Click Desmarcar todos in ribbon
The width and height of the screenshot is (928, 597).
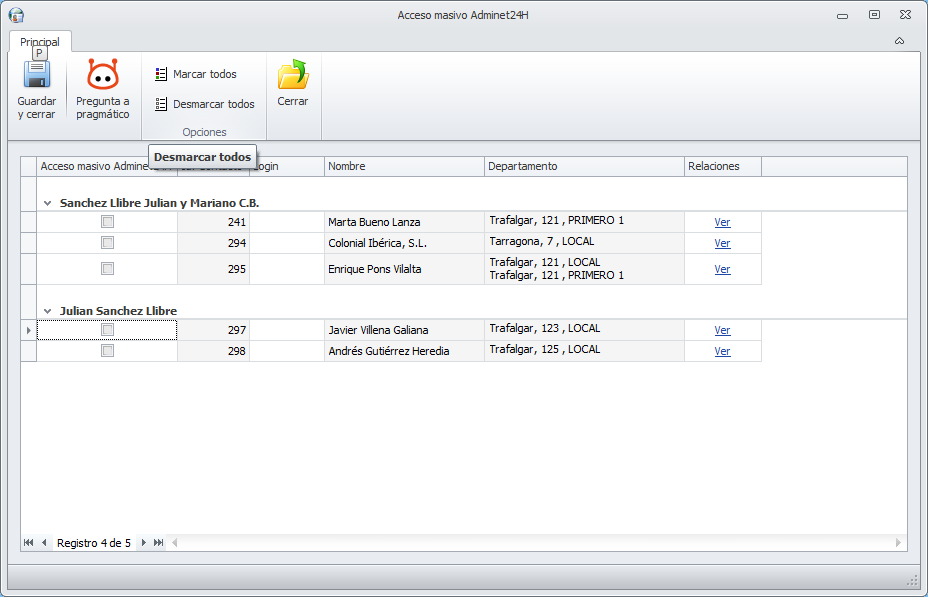205,104
